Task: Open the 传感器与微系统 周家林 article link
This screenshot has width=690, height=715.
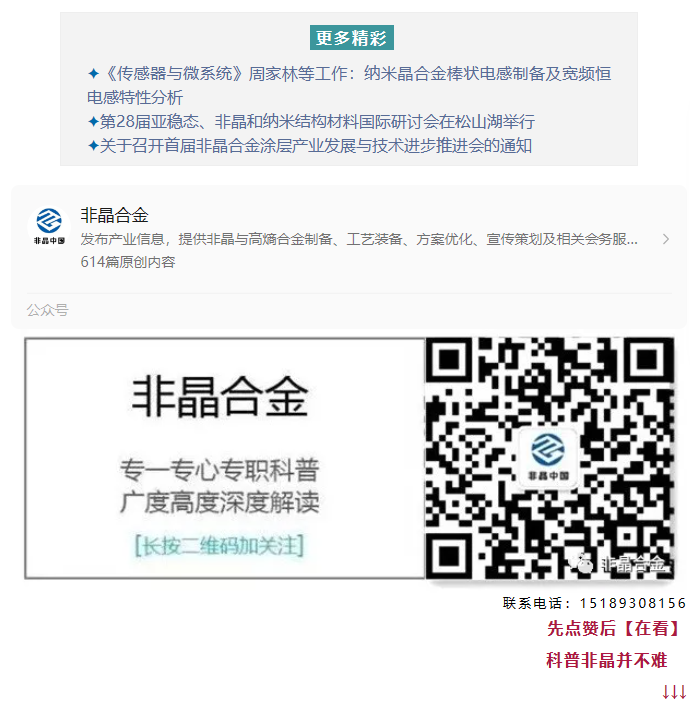Action: 349,85
